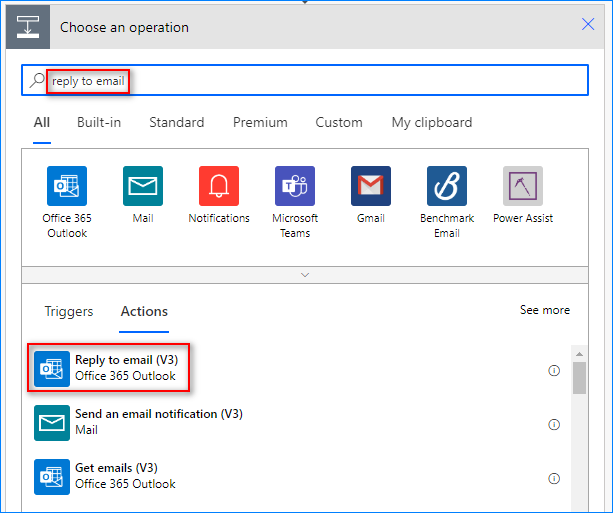Choose the Benchmark Email connector icon
The image size is (613, 513).
pyautogui.click(x=447, y=186)
